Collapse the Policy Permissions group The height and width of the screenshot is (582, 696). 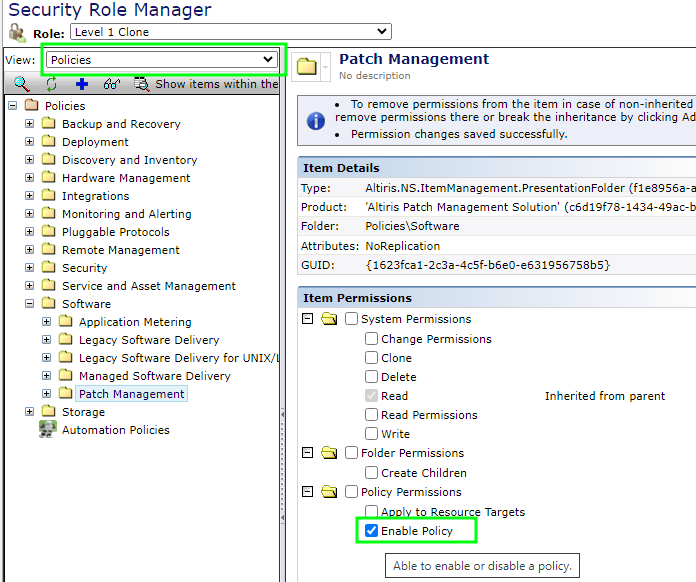[308, 491]
